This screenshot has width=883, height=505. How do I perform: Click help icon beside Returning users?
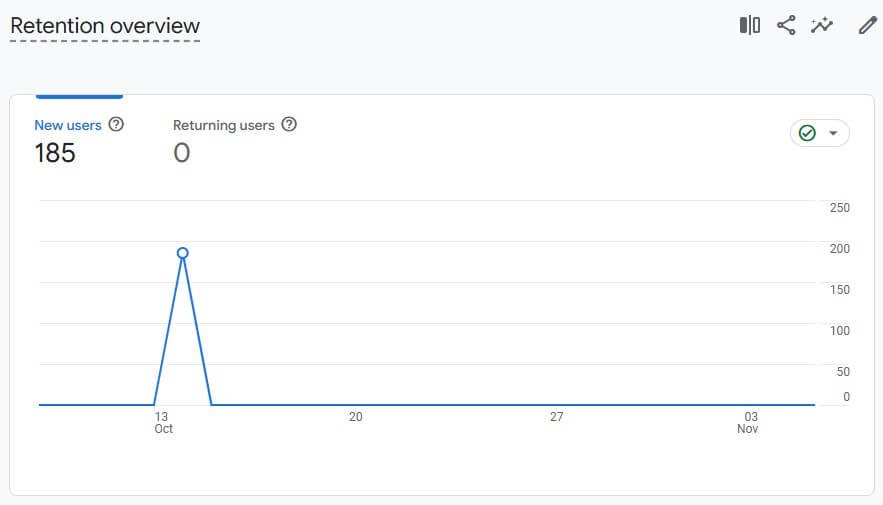click(289, 125)
